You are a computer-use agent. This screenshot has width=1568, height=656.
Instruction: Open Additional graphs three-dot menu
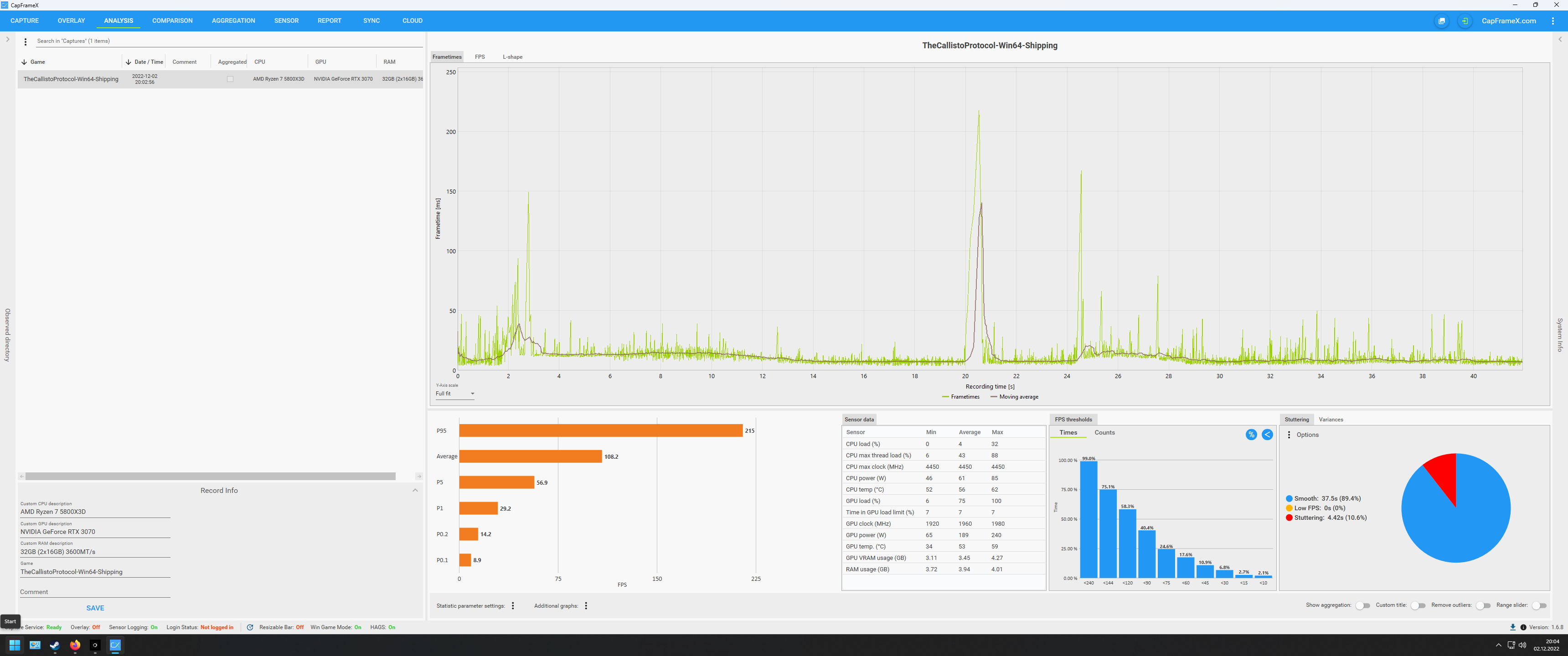(x=586, y=606)
